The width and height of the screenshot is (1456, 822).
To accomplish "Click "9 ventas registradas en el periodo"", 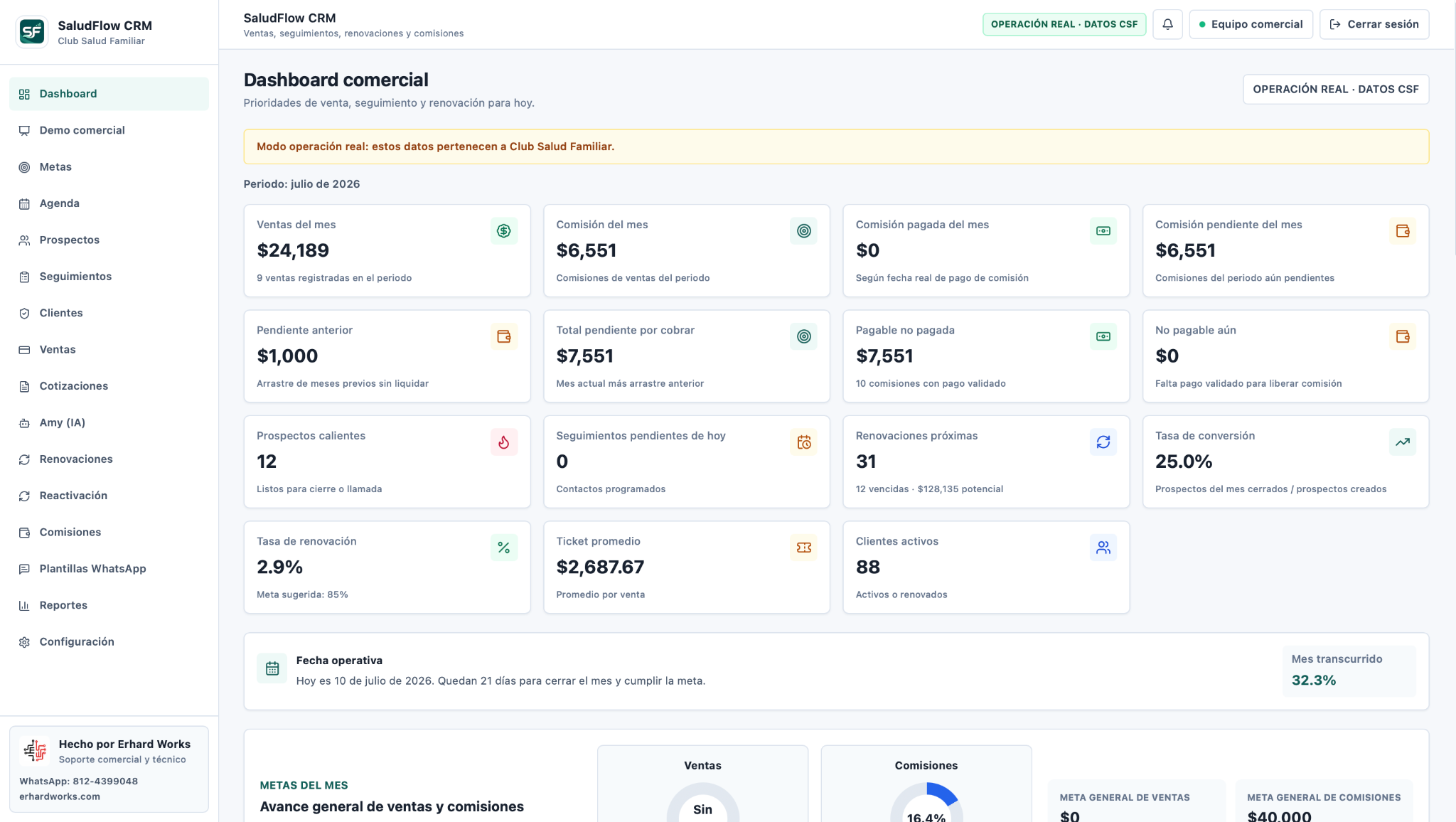I will click(x=334, y=278).
